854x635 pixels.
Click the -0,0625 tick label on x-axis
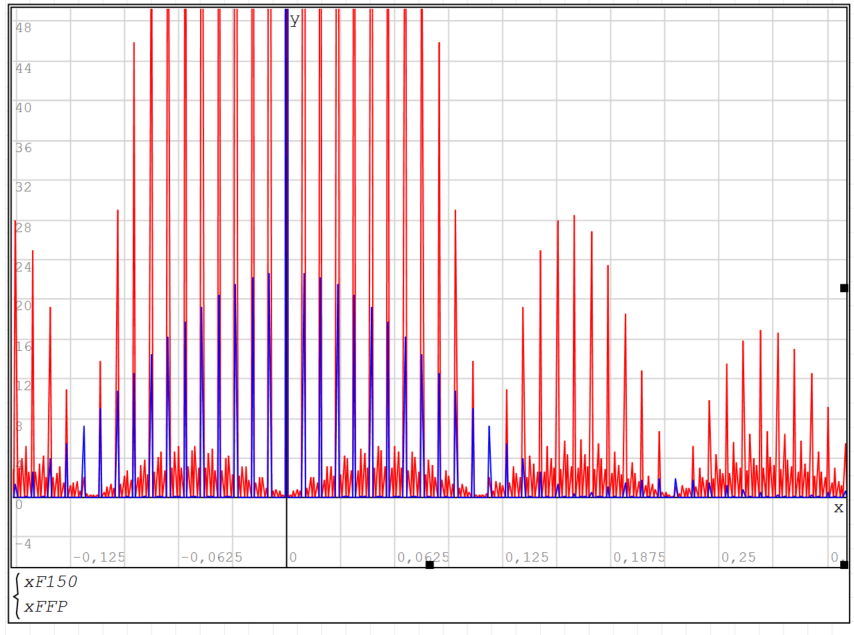211,557
